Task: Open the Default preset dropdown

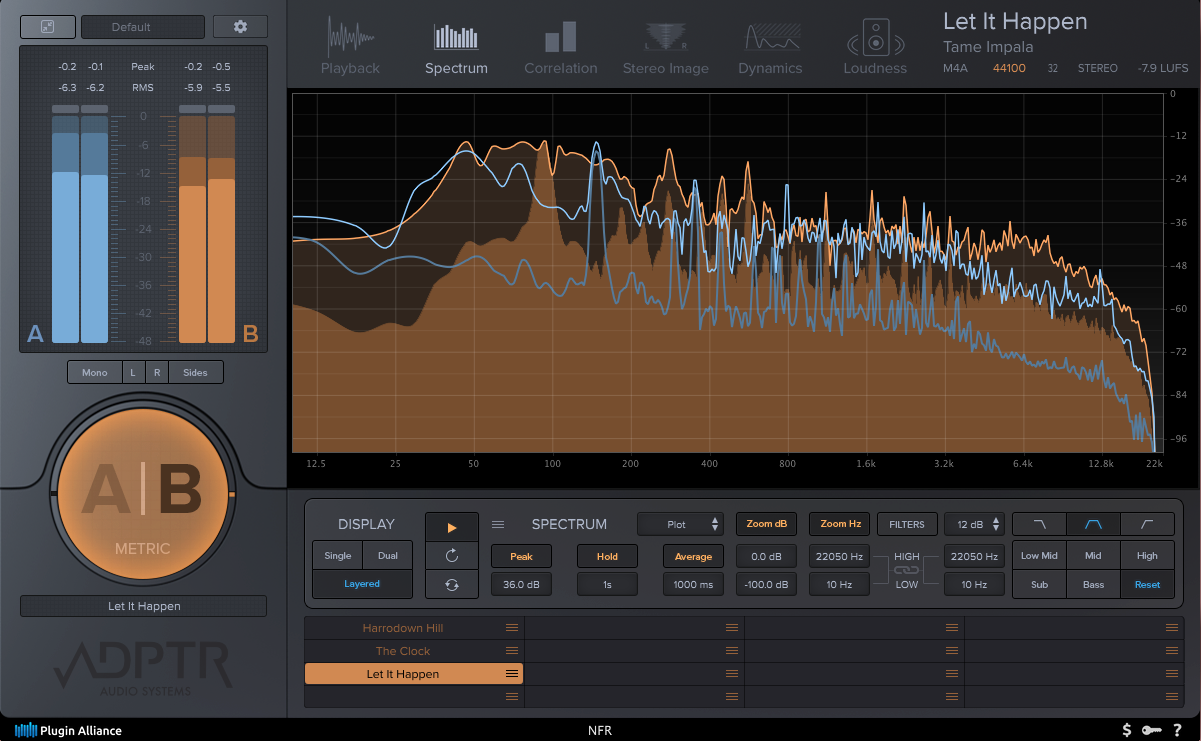Action: [x=142, y=27]
